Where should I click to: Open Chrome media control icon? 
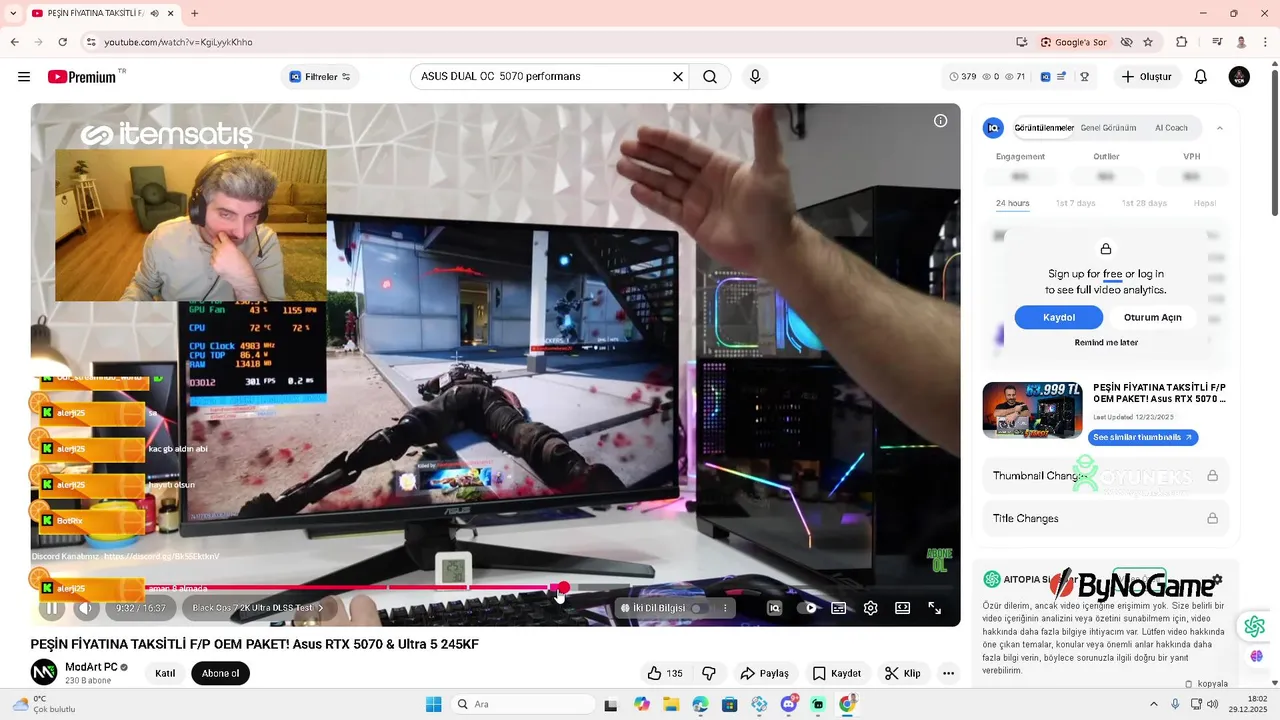coord(1217,42)
